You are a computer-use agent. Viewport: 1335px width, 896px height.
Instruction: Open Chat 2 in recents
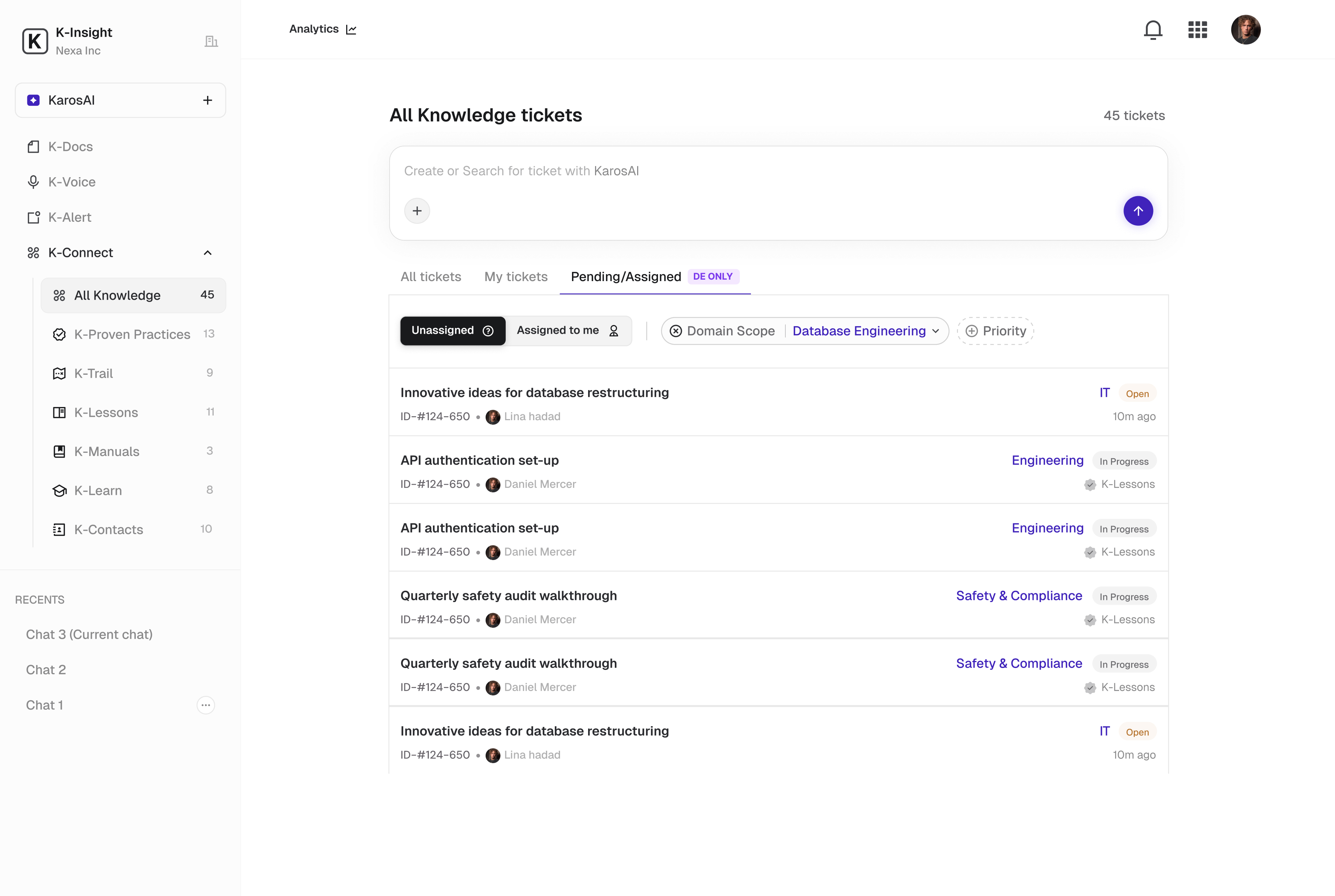46,670
